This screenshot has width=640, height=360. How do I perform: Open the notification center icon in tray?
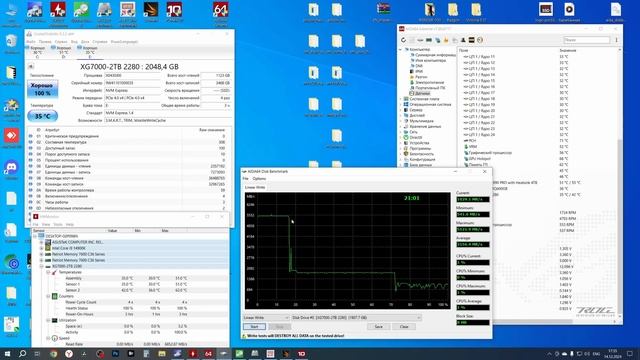click(630, 353)
